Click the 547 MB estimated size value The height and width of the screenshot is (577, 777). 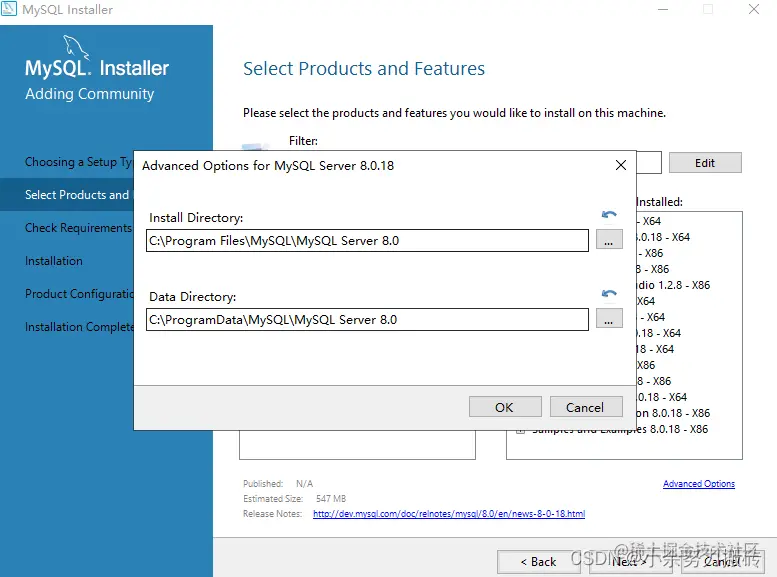point(331,499)
